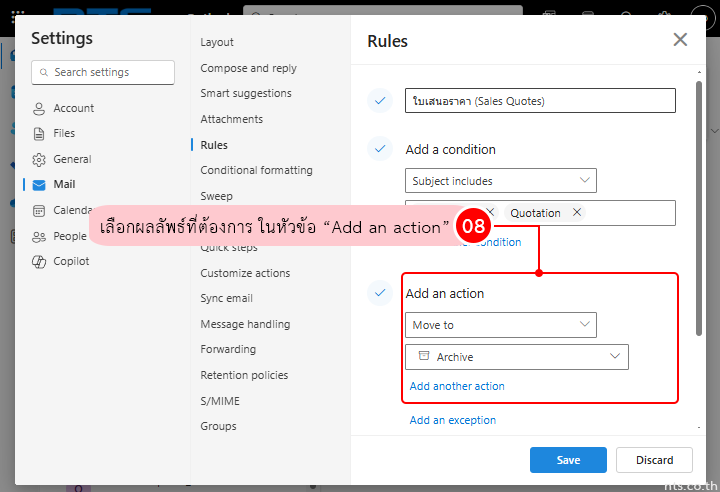Screen dimensions: 720x492
Task: Click checkmark beside Add an action
Action: point(379,293)
